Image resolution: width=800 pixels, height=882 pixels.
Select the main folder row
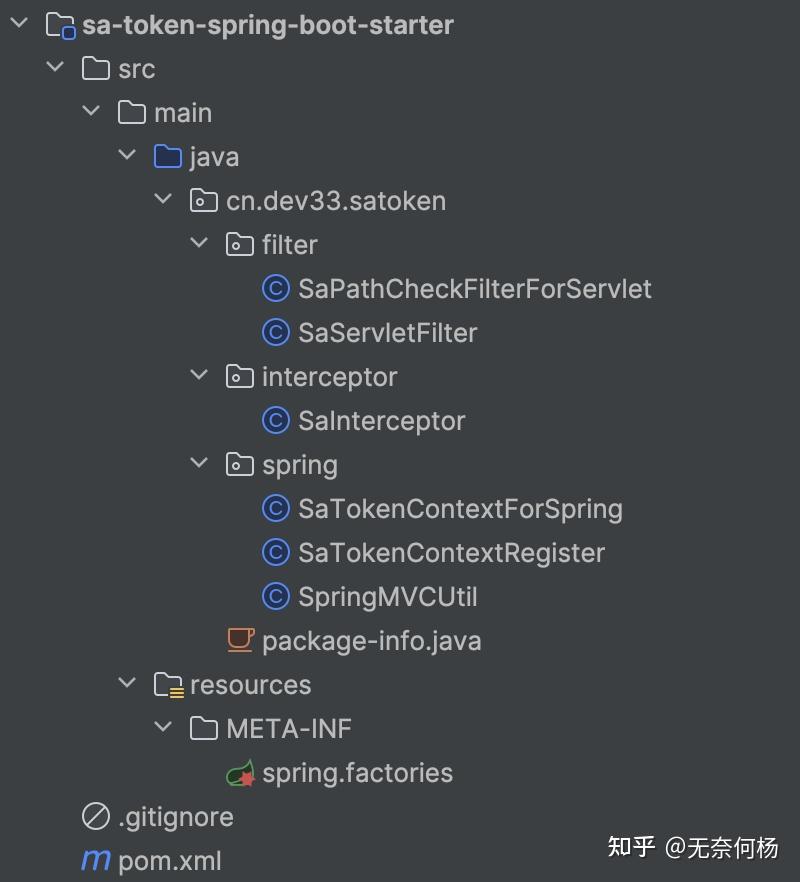182,113
